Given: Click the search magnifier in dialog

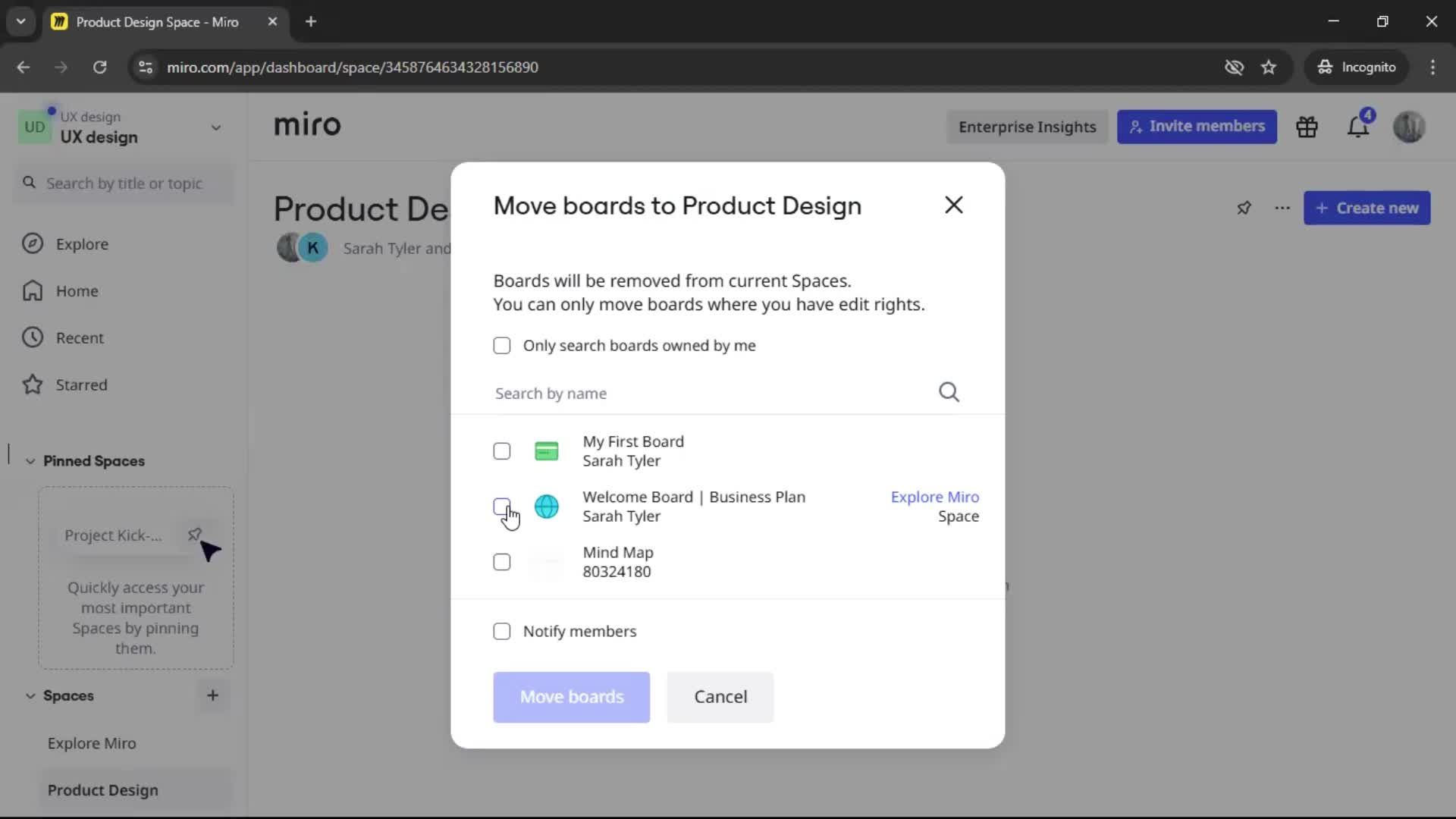Looking at the screenshot, I should point(949,392).
